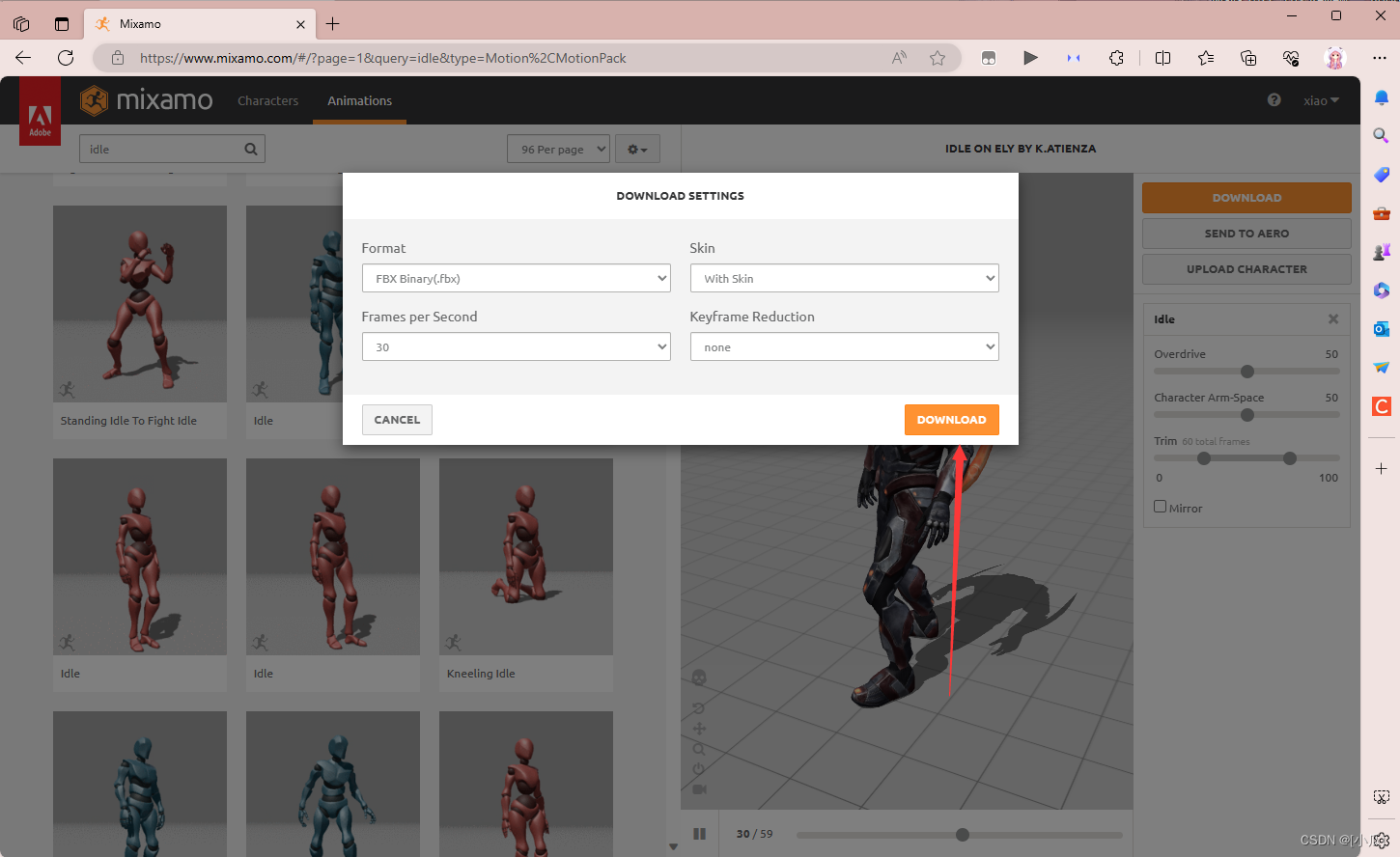Open the Keyframe Reduction dropdown
This screenshot has height=857, width=1400.
coord(844,346)
